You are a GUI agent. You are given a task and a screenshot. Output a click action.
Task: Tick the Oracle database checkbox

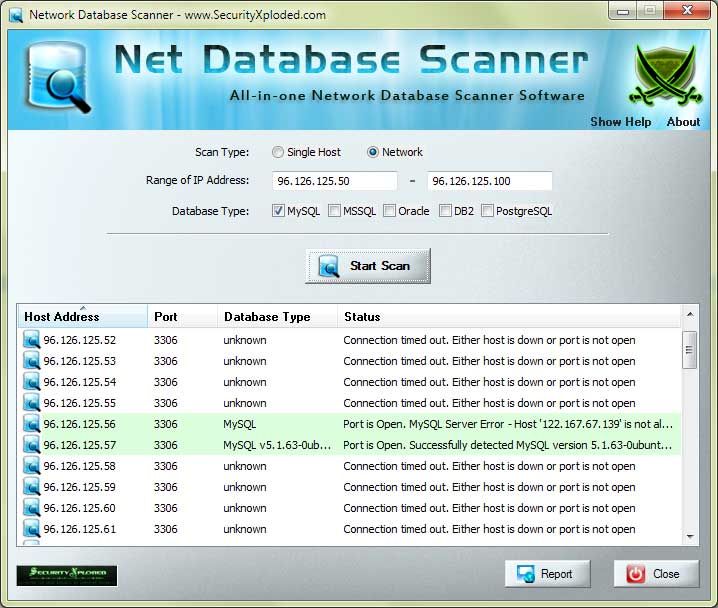click(x=390, y=211)
